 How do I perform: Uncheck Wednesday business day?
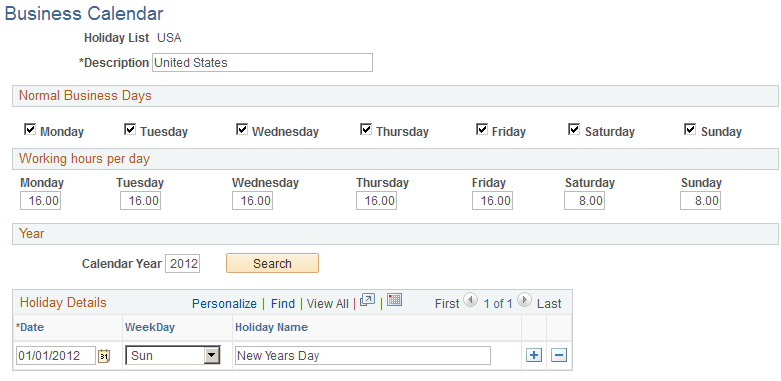tap(242, 130)
